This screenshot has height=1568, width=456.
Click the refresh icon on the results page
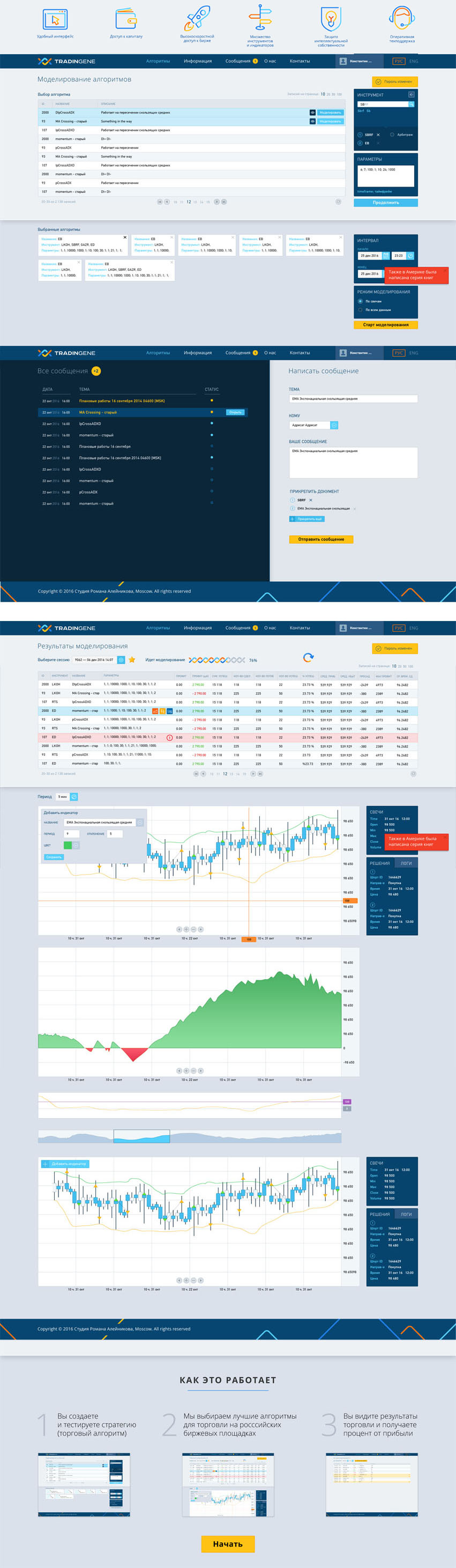tap(308, 657)
